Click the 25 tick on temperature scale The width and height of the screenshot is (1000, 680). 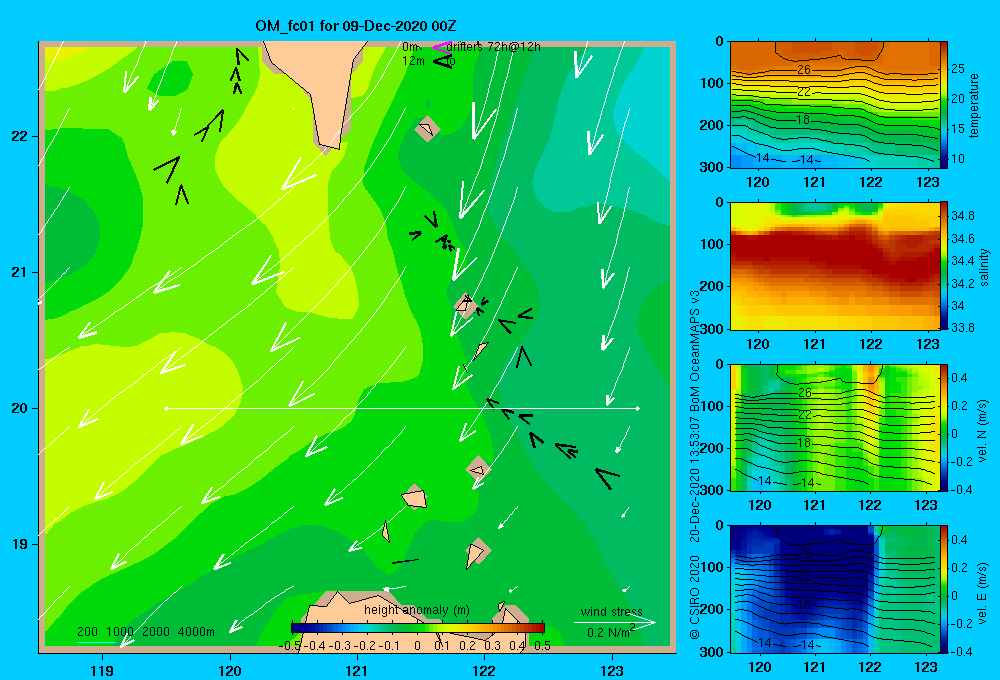tap(957, 69)
